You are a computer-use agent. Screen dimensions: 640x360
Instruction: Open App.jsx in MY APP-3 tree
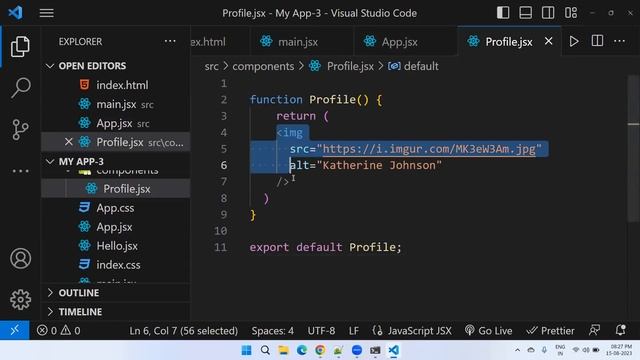(x=116, y=227)
